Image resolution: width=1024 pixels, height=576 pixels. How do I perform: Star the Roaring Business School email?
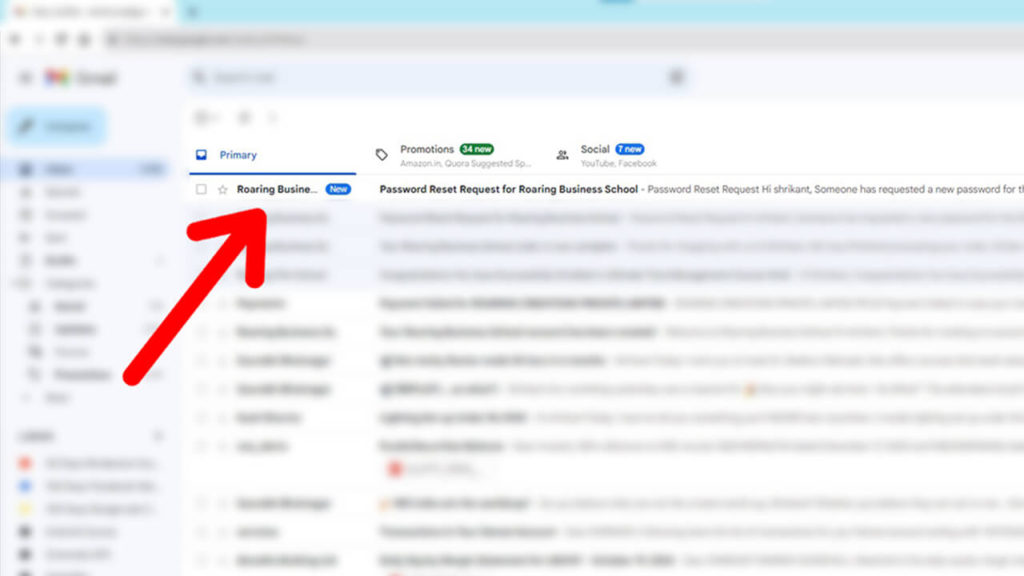point(223,189)
